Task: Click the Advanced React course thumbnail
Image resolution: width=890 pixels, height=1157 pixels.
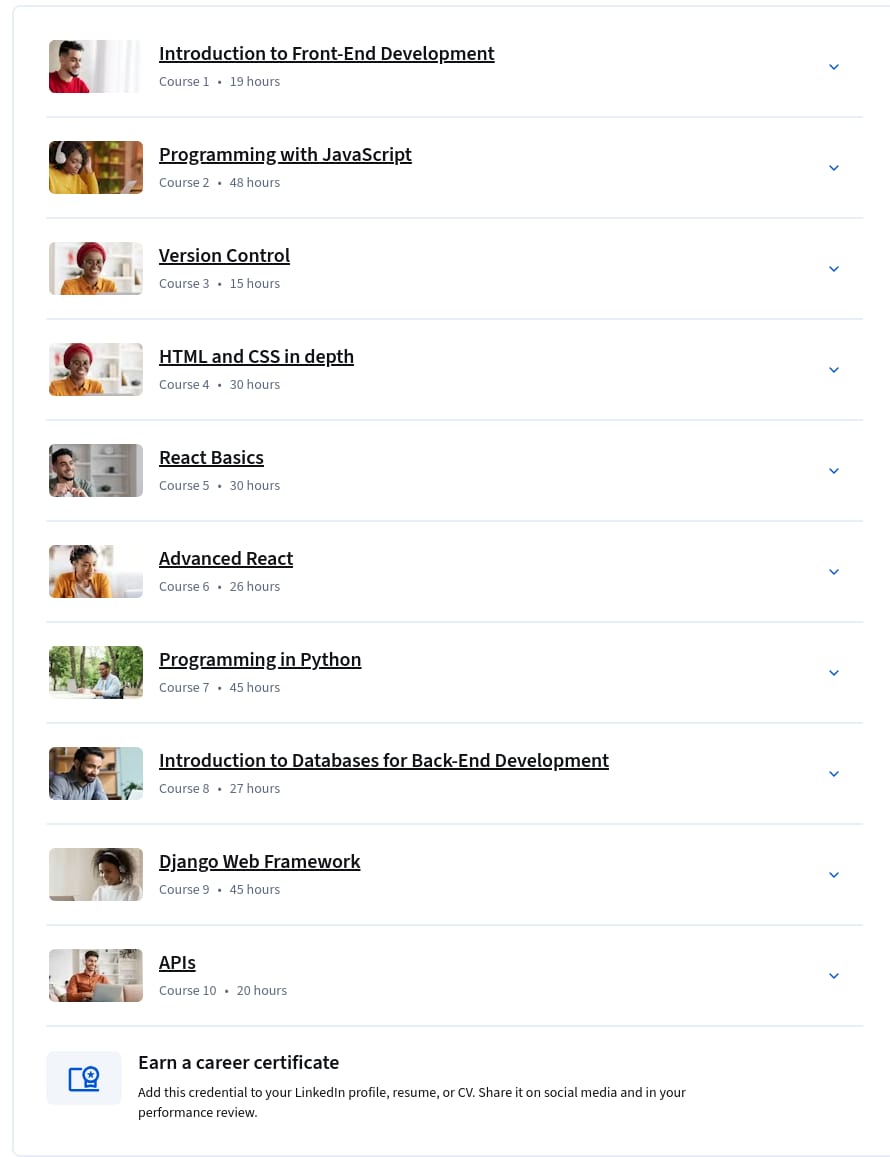Action: 96,572
